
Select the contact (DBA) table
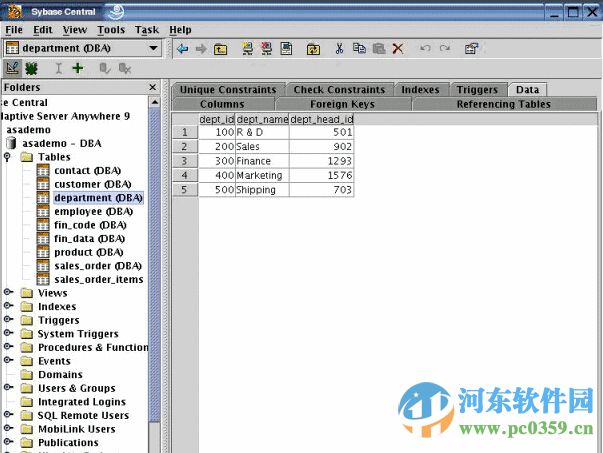click(87, 170)
